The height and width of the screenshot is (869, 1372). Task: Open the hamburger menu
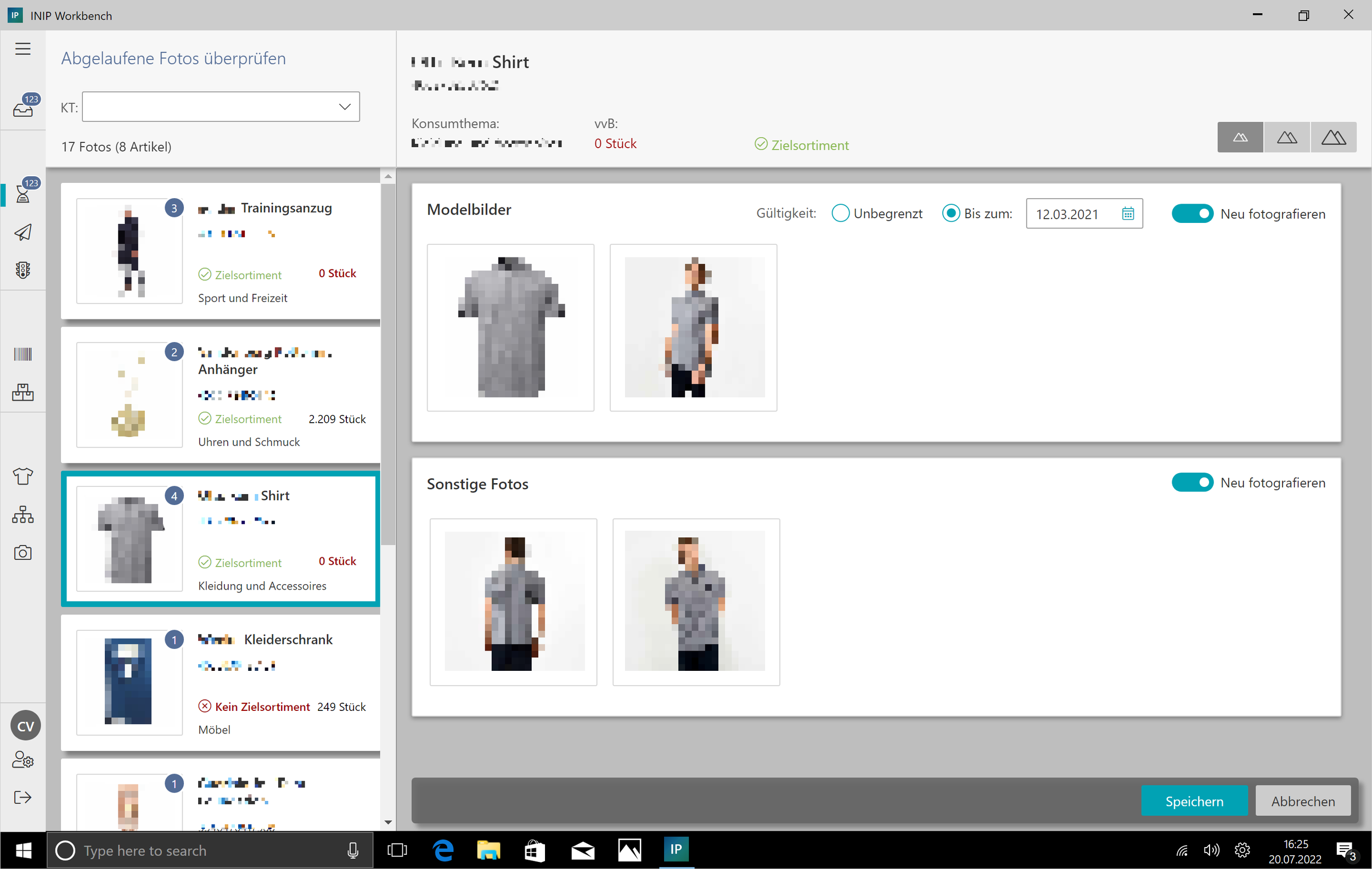(x=23, y=49)
